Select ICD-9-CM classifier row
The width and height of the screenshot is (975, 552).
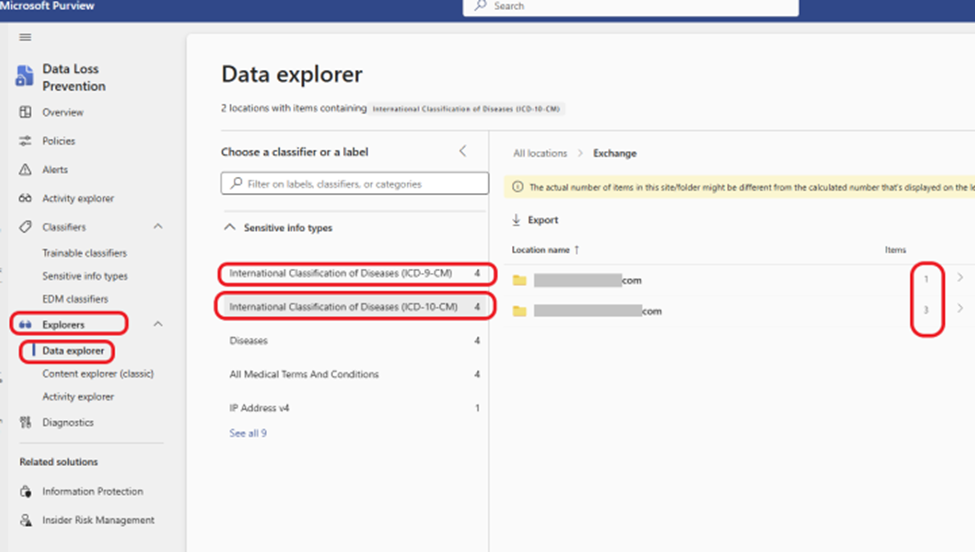point(354,274)
